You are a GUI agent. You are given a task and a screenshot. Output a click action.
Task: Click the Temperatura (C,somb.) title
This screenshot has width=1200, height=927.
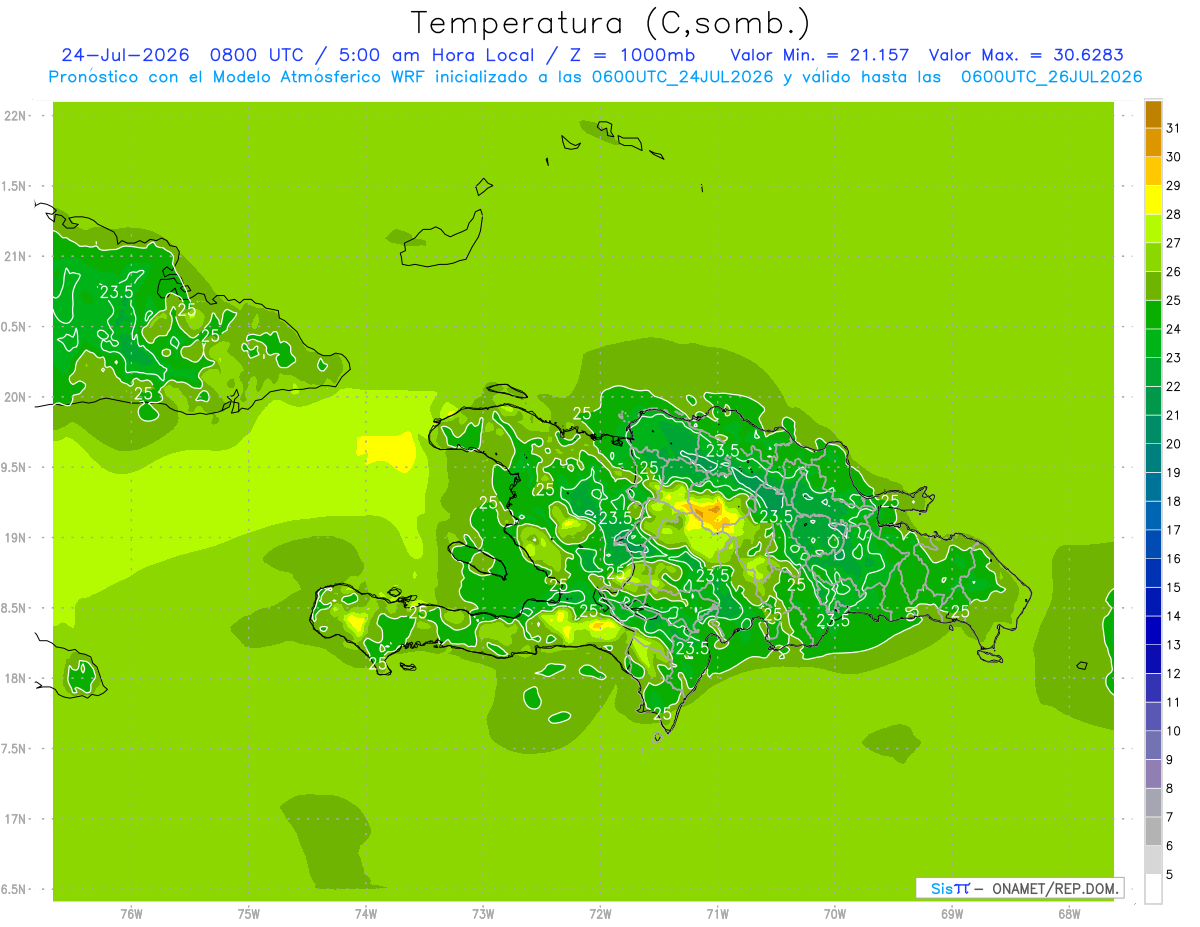(x=610, y=23)
